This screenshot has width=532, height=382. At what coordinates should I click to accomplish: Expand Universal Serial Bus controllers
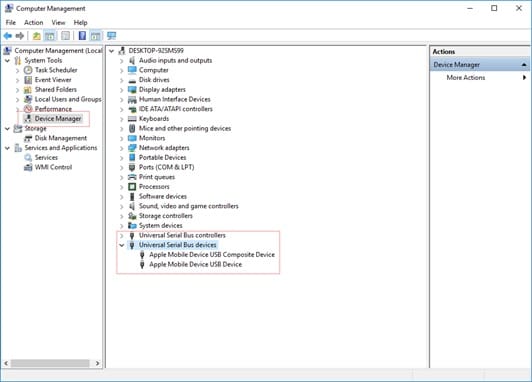point(121,235)
